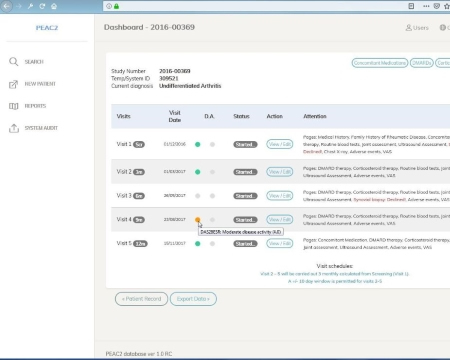Click the shield pocket icon in address bar
The image size is (450, 360).
click(437, 6)
